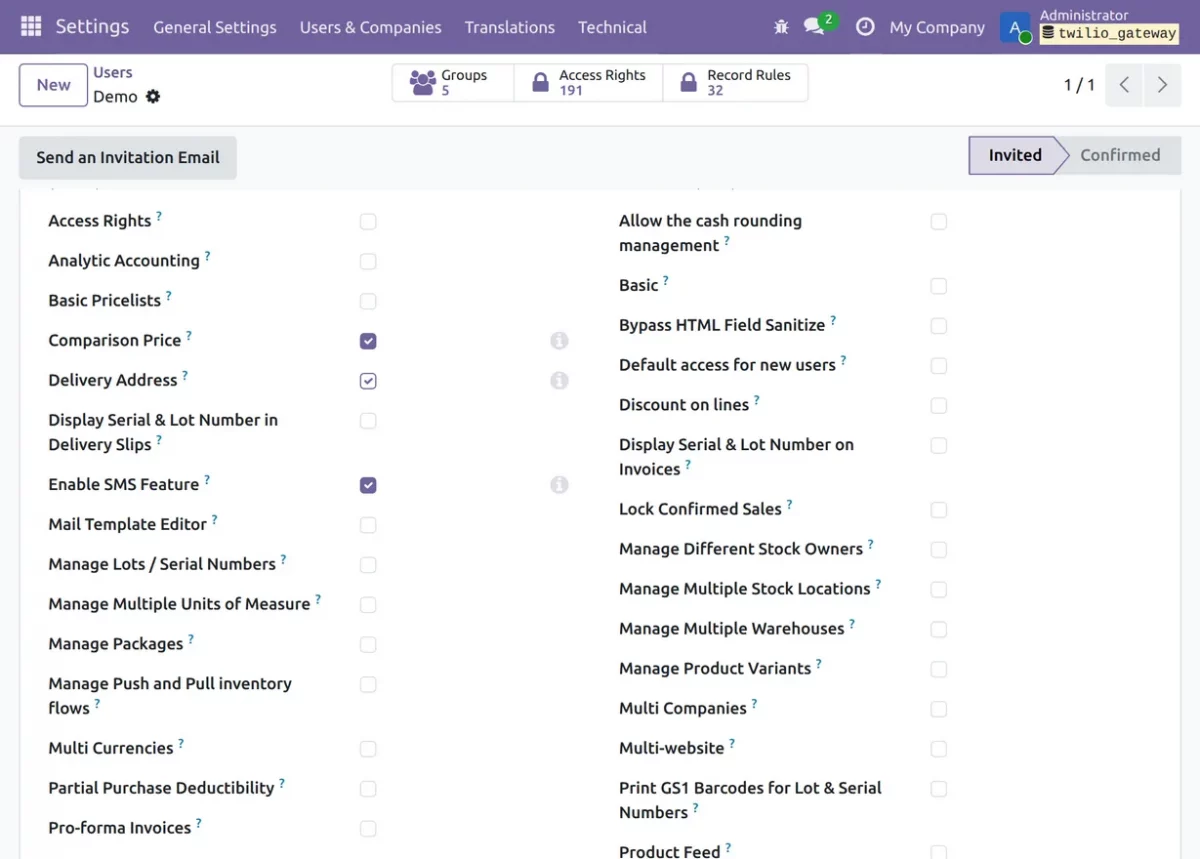Tick the Mail Template Editor checkbox

coord(368,525)
